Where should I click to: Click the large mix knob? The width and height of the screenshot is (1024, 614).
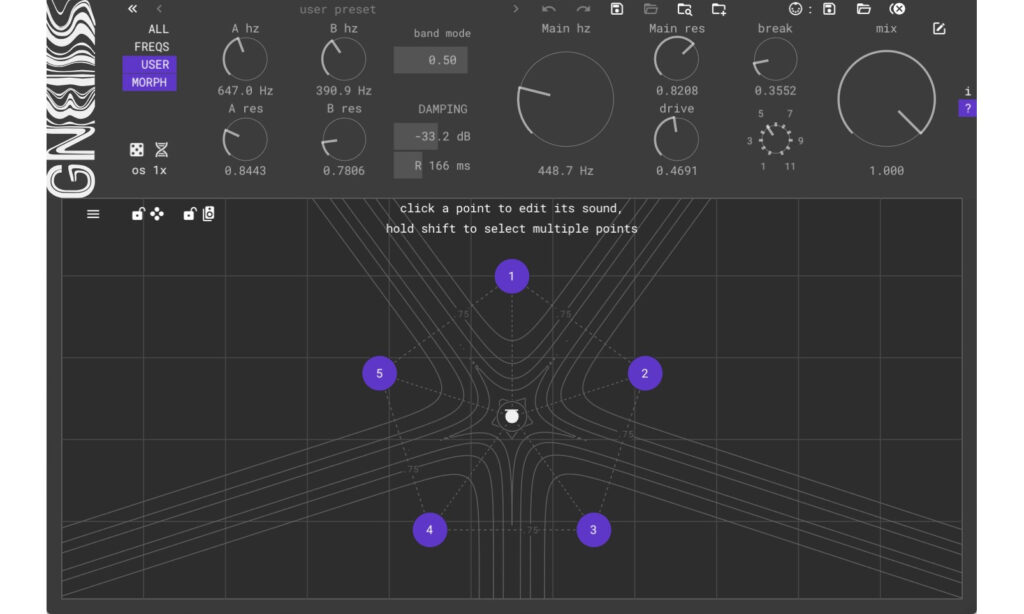[886, 99]
